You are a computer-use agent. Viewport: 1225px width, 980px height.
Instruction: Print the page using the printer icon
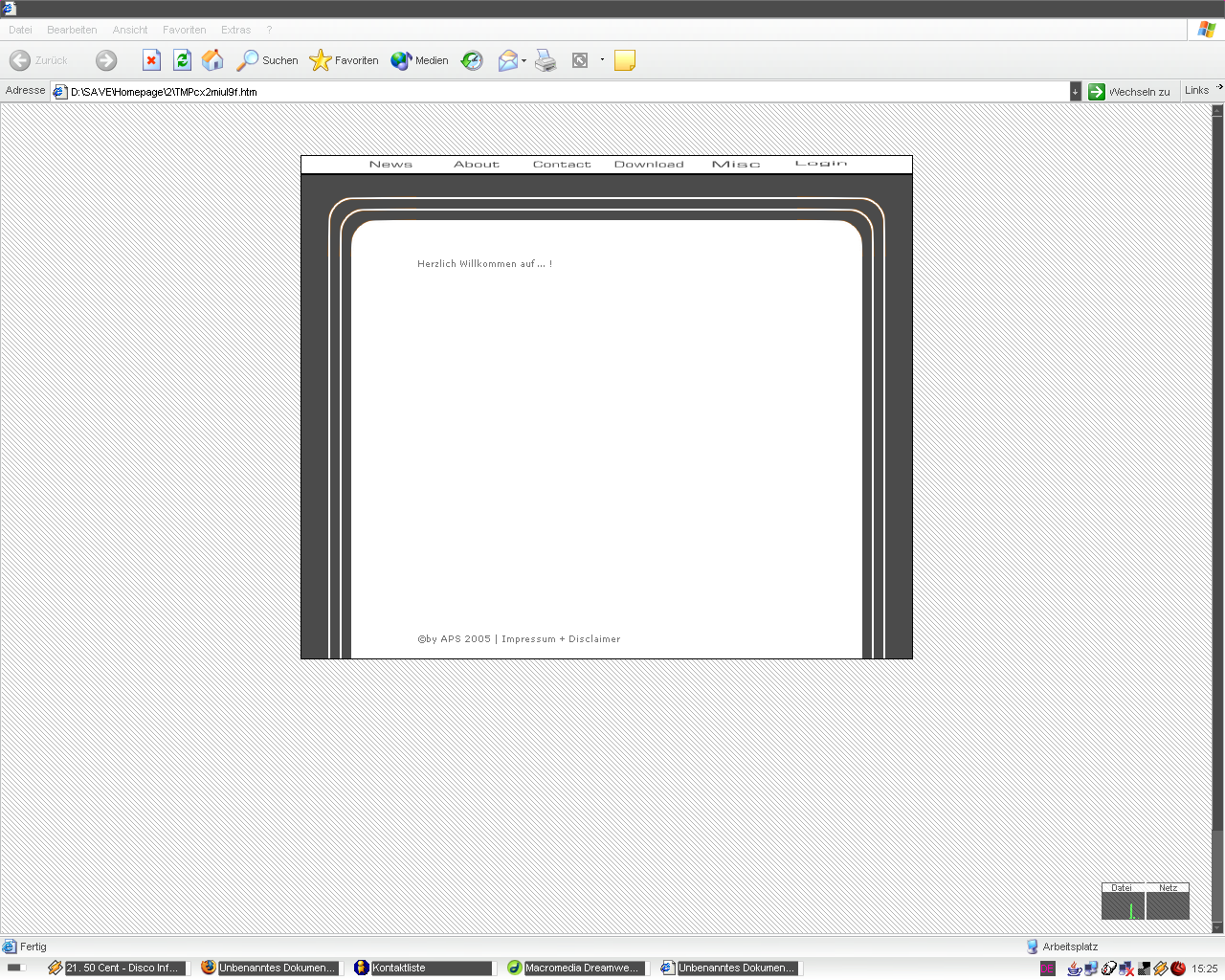tap(546, 60)
